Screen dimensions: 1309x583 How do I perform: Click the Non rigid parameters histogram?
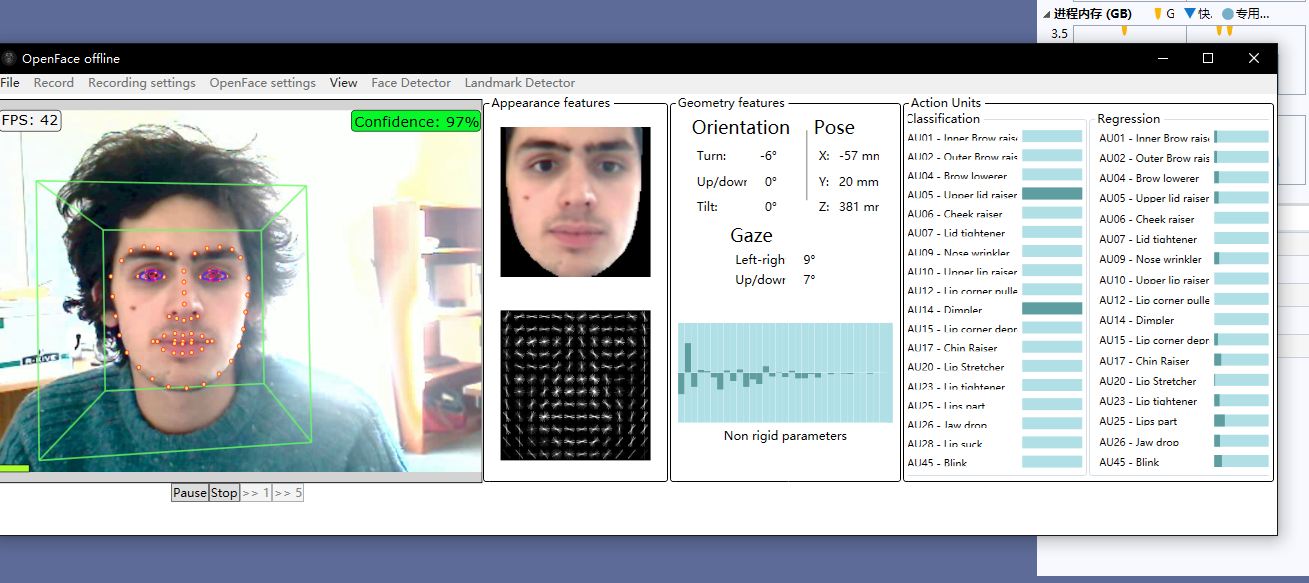click(785, 370)
